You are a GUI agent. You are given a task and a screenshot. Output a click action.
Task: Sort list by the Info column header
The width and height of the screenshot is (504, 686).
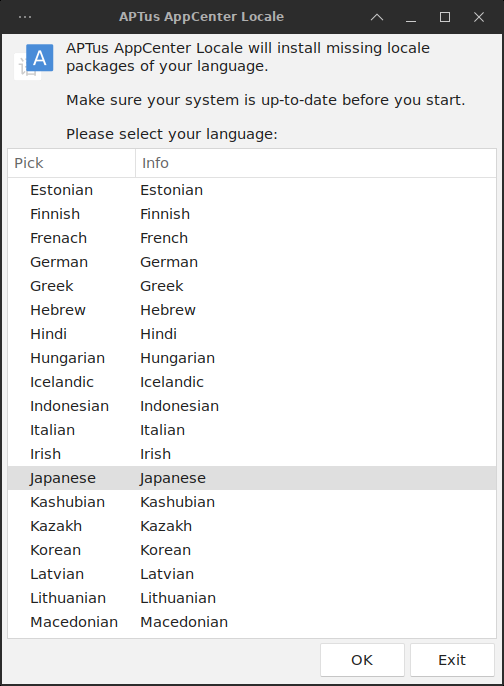pos(316,163)
